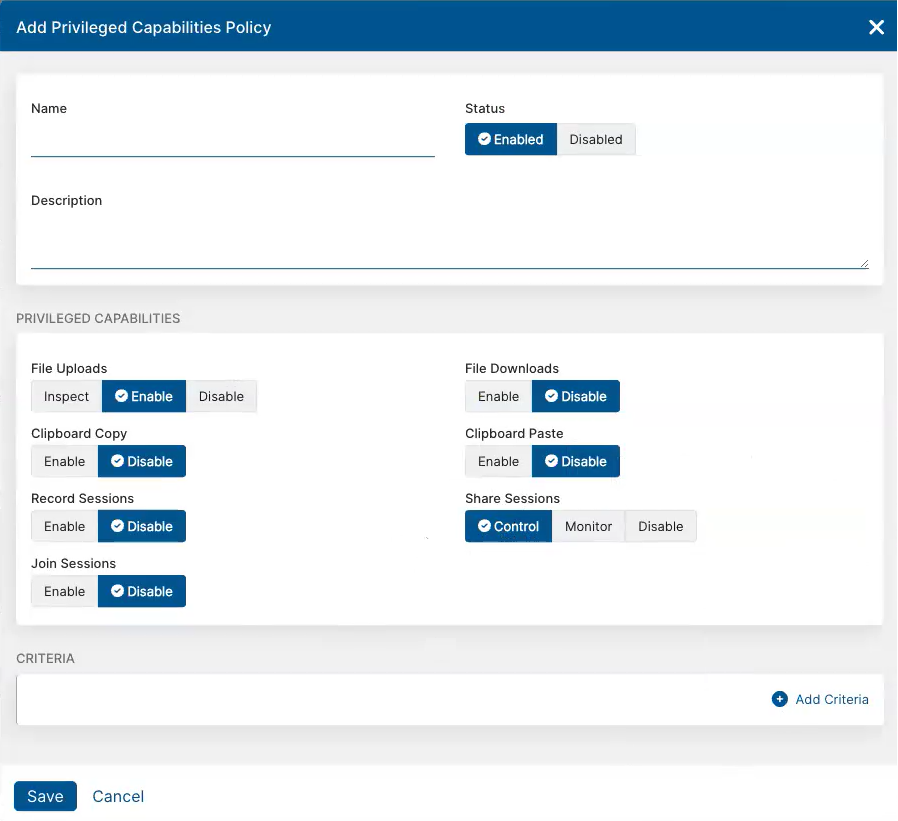Click the checkmark inside the Control button
The height and width of the screenshot is (821, 898).
[486, 526]
